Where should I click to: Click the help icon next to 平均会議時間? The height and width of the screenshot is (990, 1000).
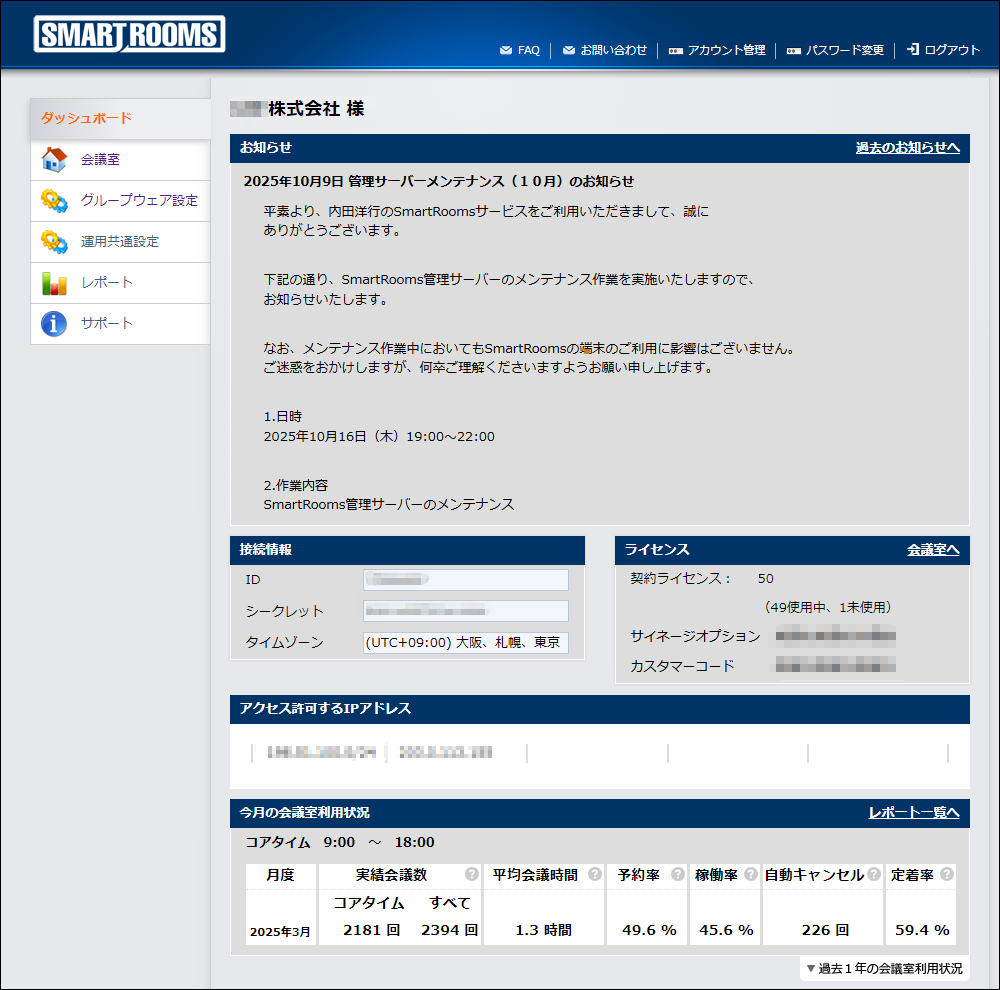(595, 875)
